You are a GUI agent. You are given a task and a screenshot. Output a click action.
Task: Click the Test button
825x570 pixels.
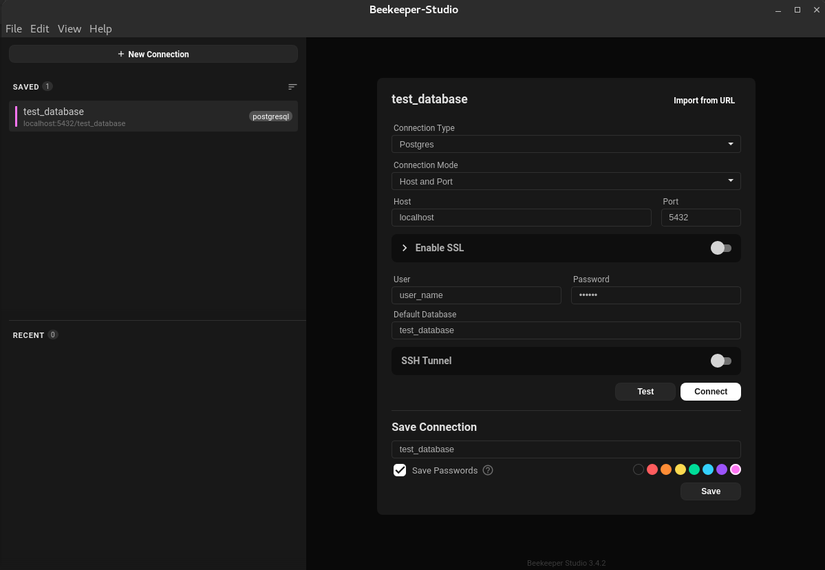coord(645,392)
